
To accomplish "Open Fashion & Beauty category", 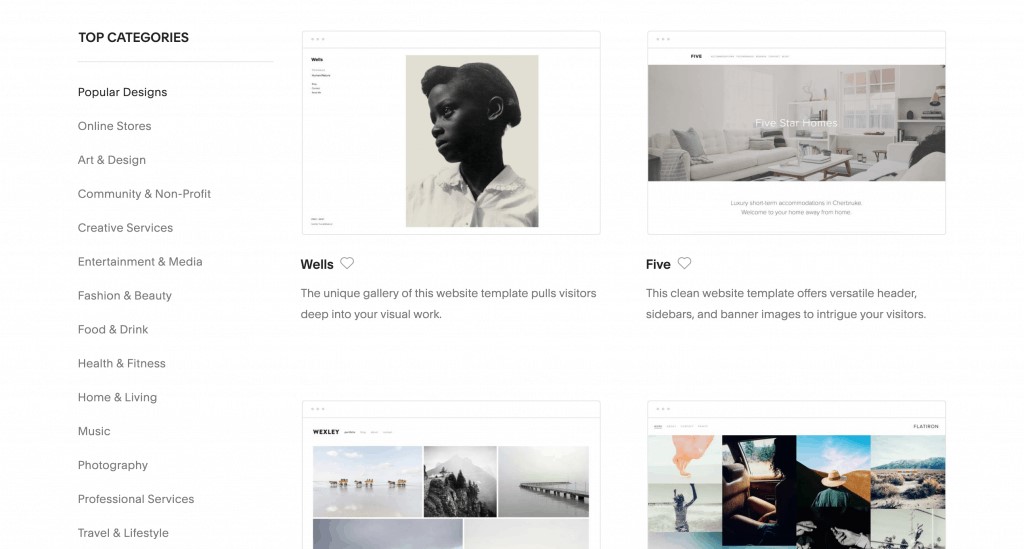I will pyautogui.click(x=125, y=296).
